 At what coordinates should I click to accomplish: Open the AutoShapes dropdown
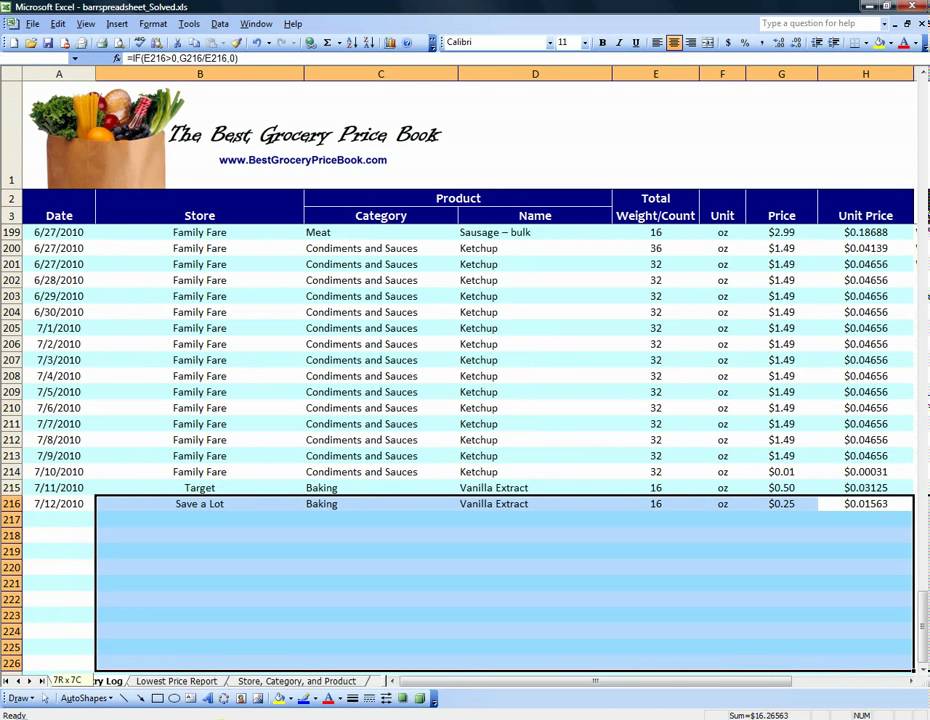pyautogui.click(x=87, y=699)
